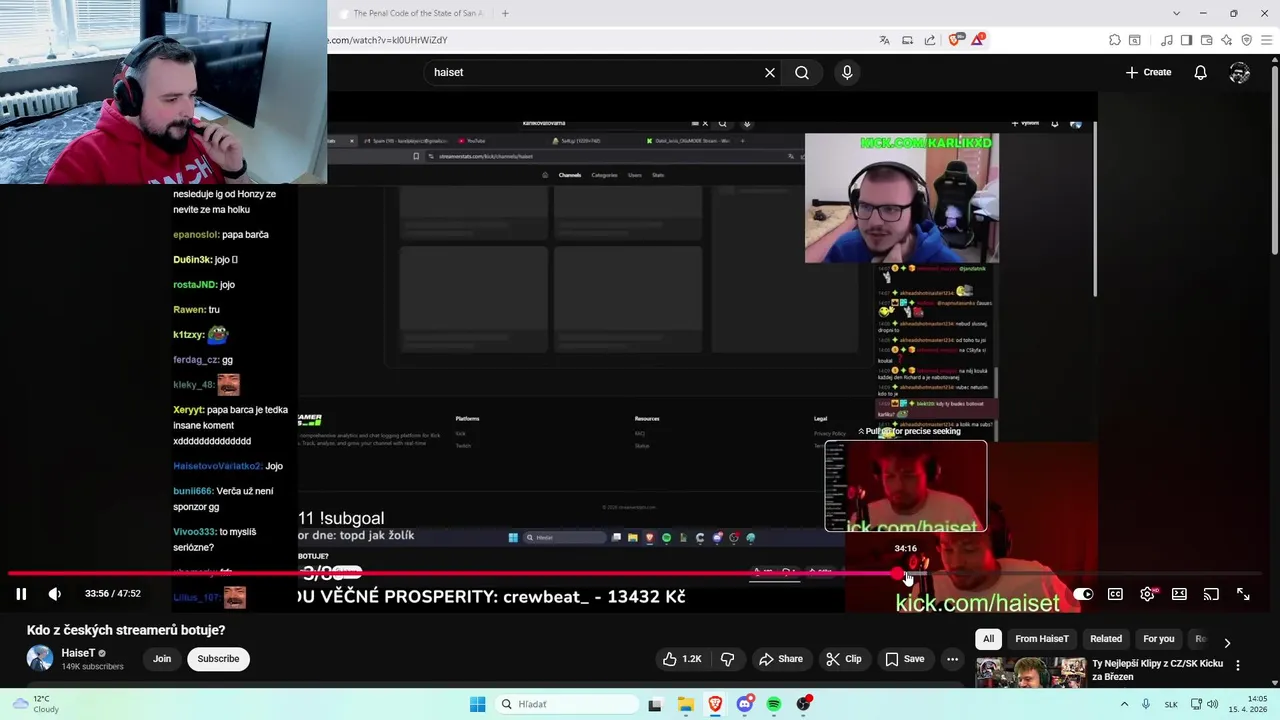This screenshot has width=1280, height=720.
Task: Select the 'For you' filter chip
Action: [1159, 639]
